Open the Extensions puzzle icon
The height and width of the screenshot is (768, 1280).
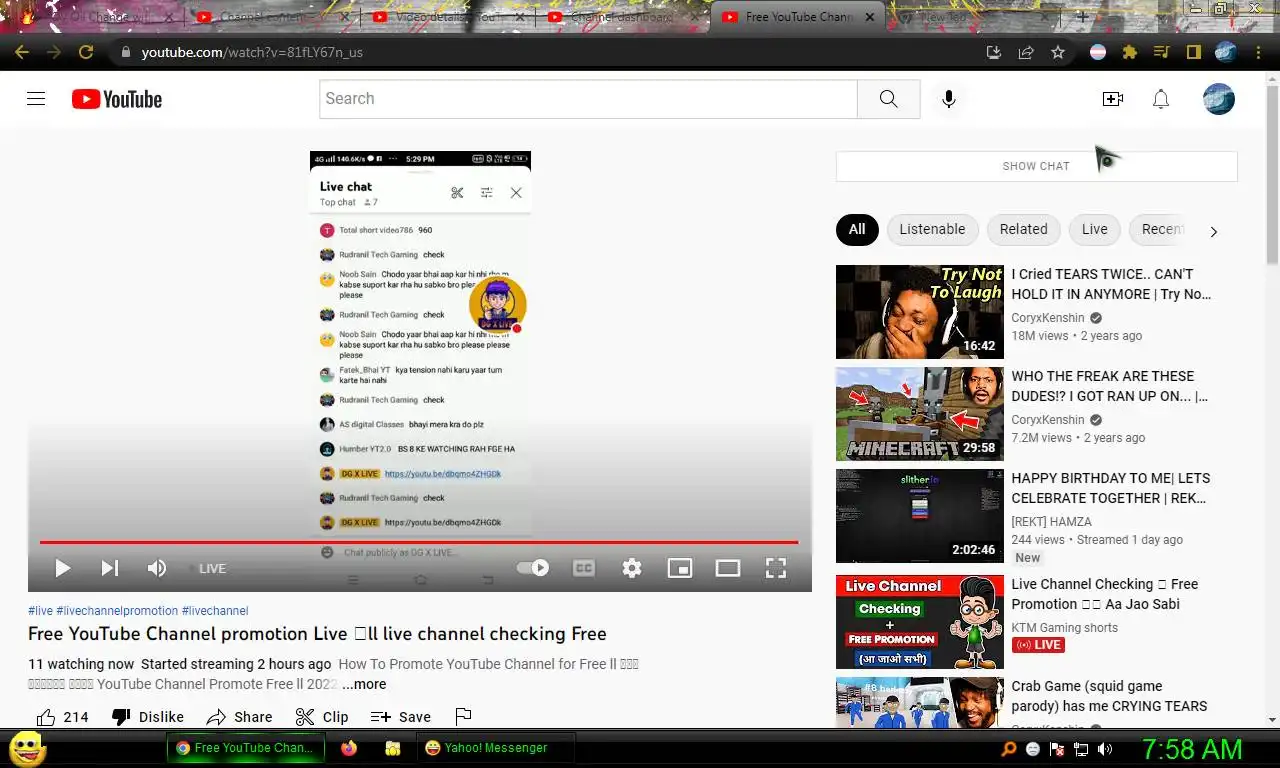[x=1129, y=52]
